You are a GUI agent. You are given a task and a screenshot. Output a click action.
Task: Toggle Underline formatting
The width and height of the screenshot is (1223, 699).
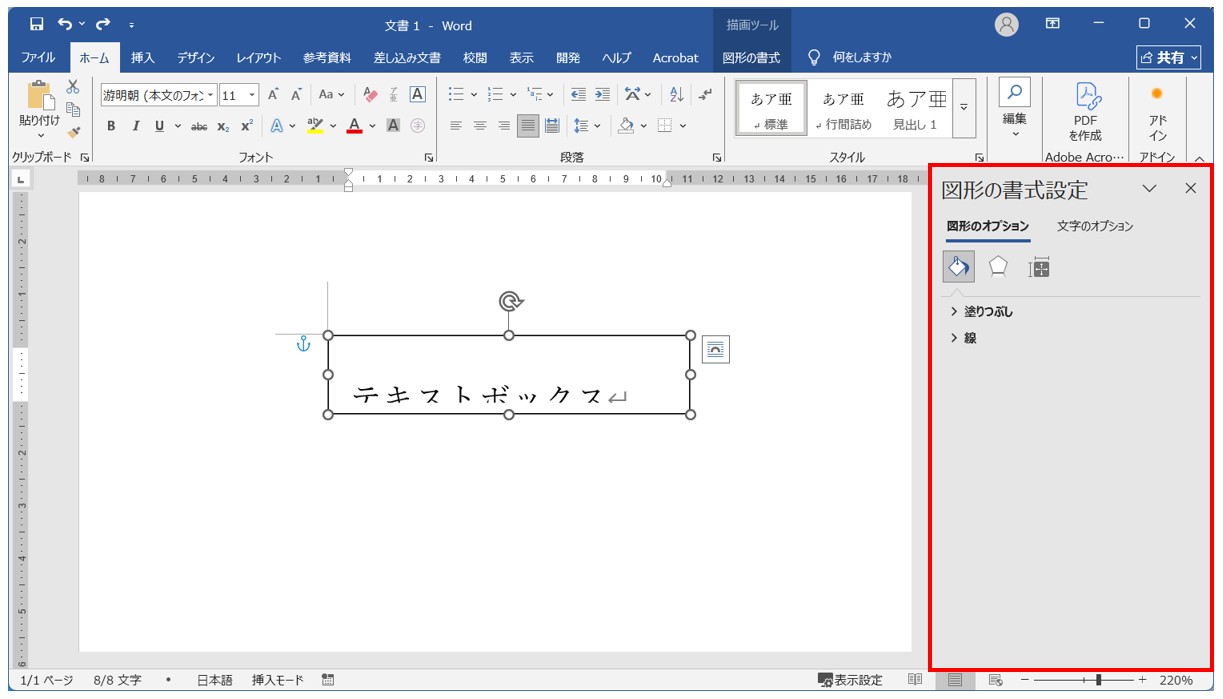point(159,126)
